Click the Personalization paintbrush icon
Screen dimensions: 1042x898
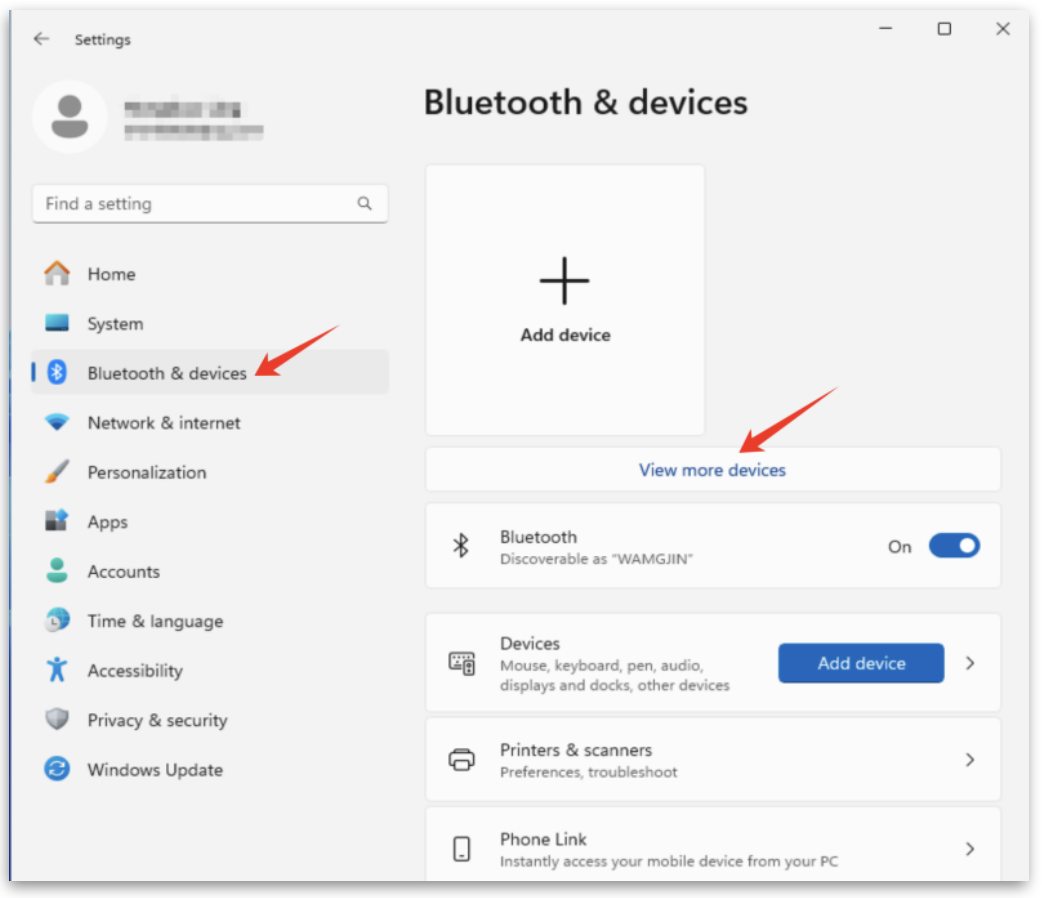[57, 472]
